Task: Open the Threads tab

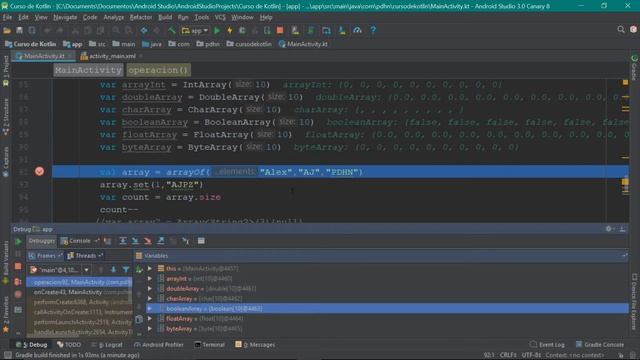Action: click(85, 256)
